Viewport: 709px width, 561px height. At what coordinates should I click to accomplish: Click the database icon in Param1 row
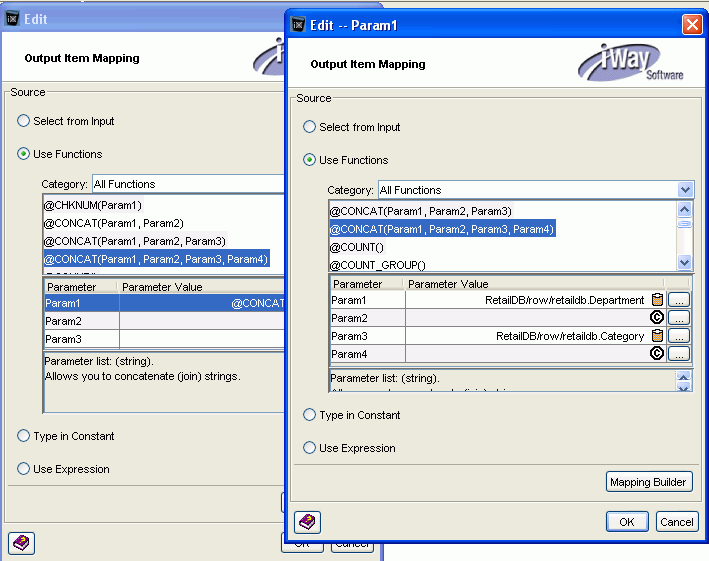657,299
